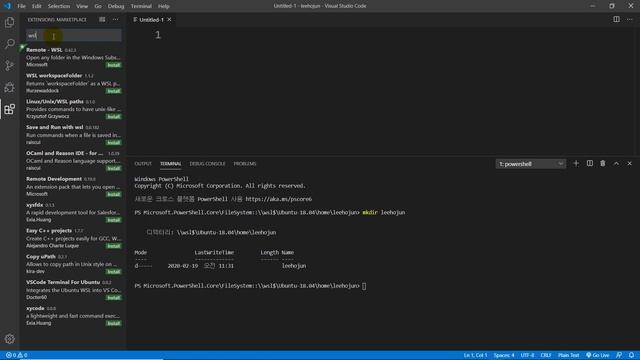Install the WSL workspaceFolder extension
The image size is (640, 360).
pyautogui.click(x=113, y=91)
